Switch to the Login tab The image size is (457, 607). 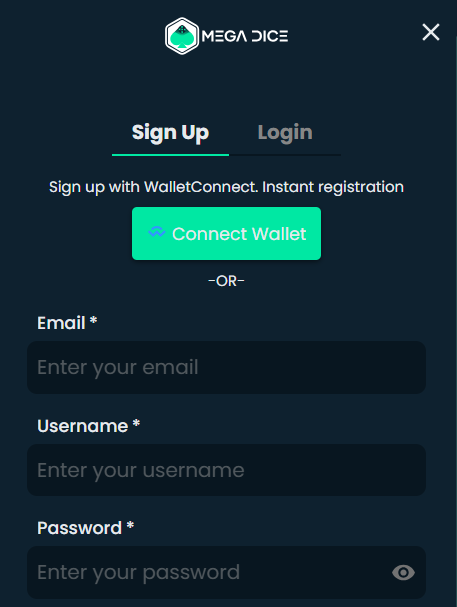(x=285, y=133)
